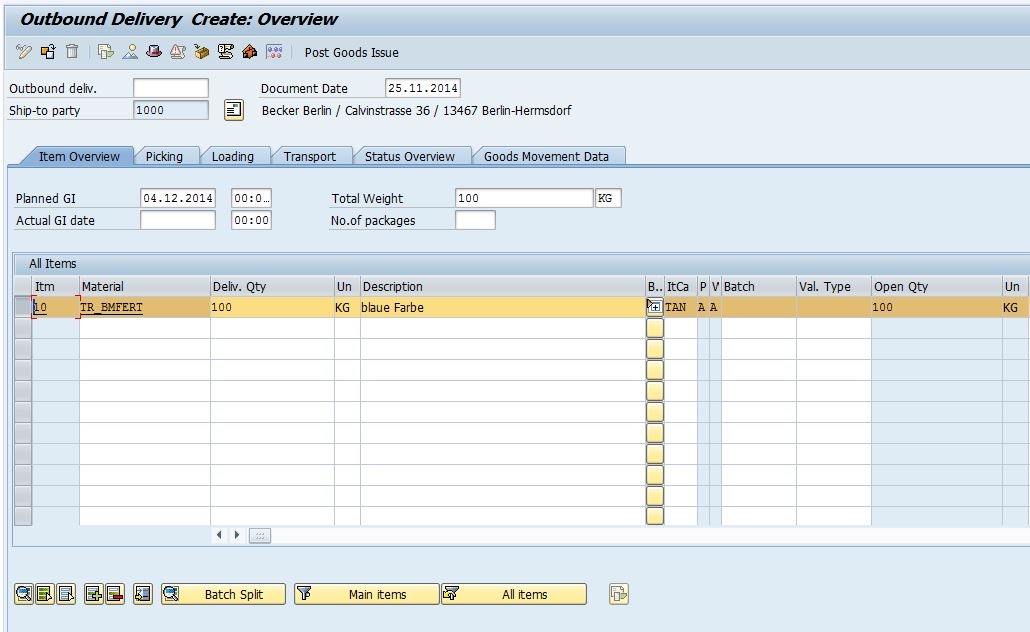Click the Header details hat icon

coord(154,52)
